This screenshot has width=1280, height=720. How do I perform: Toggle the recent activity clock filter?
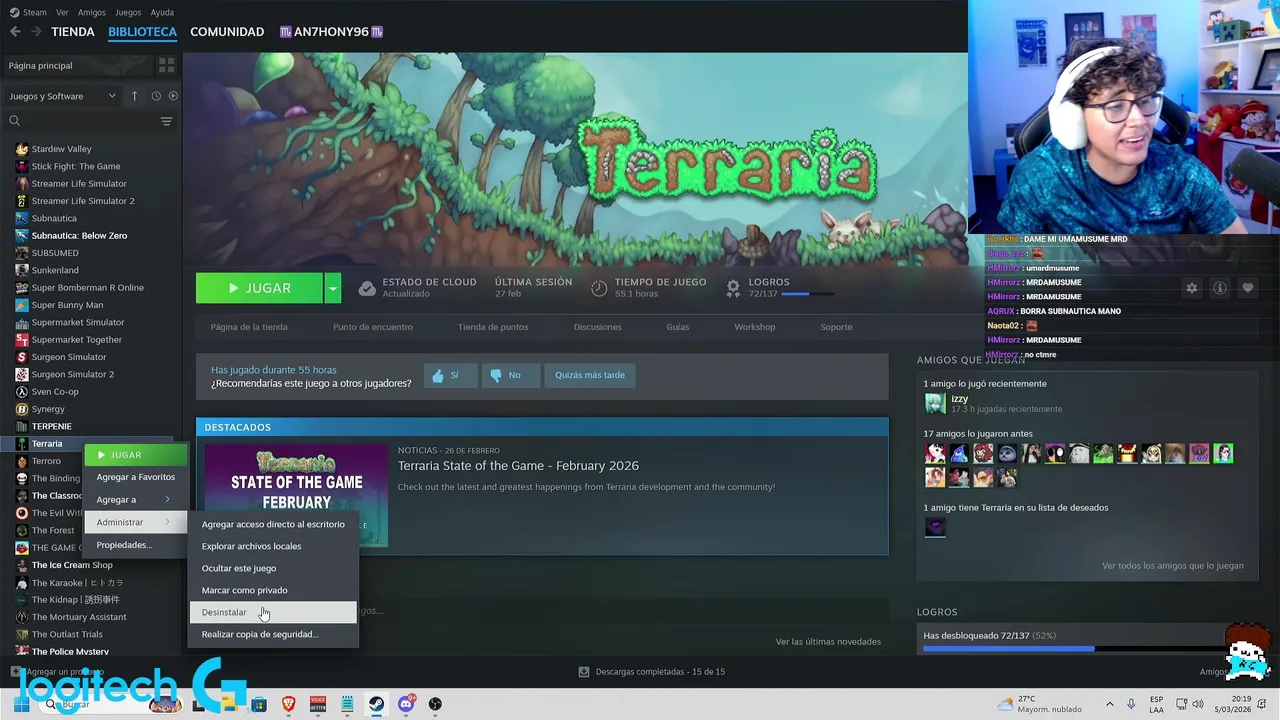point(156,96)
